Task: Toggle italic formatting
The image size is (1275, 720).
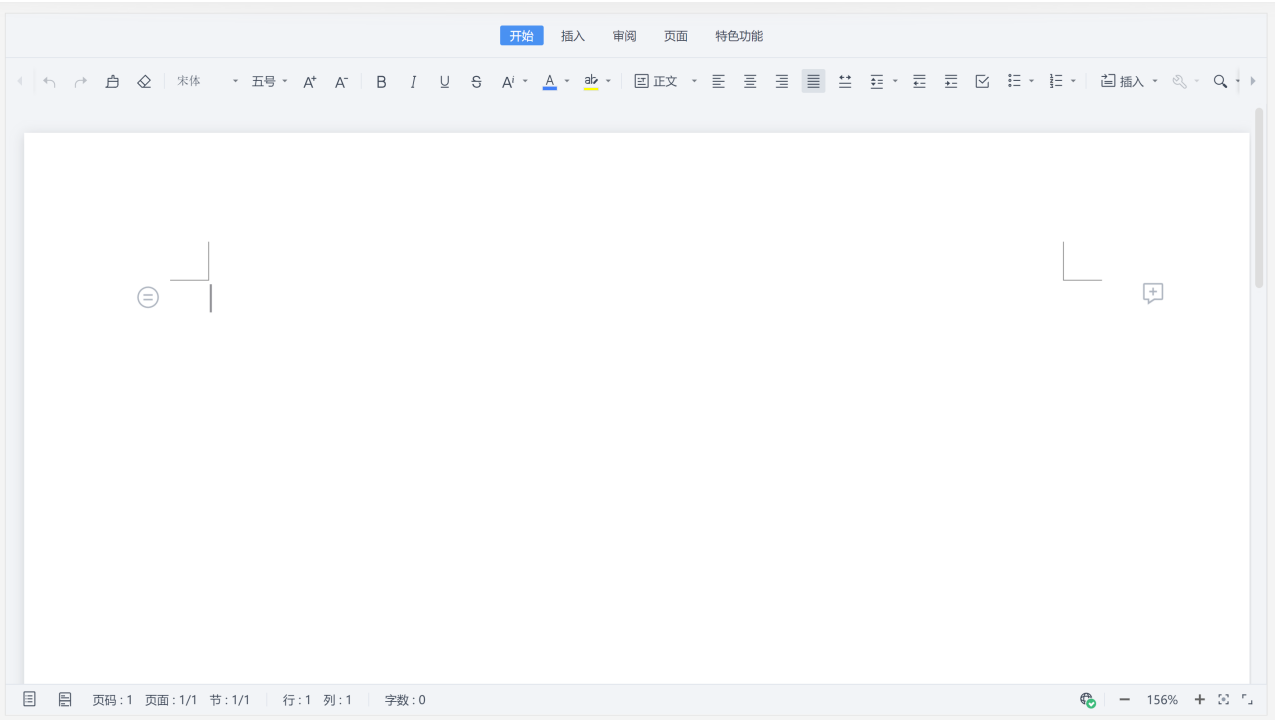Action: click(413, 82)
